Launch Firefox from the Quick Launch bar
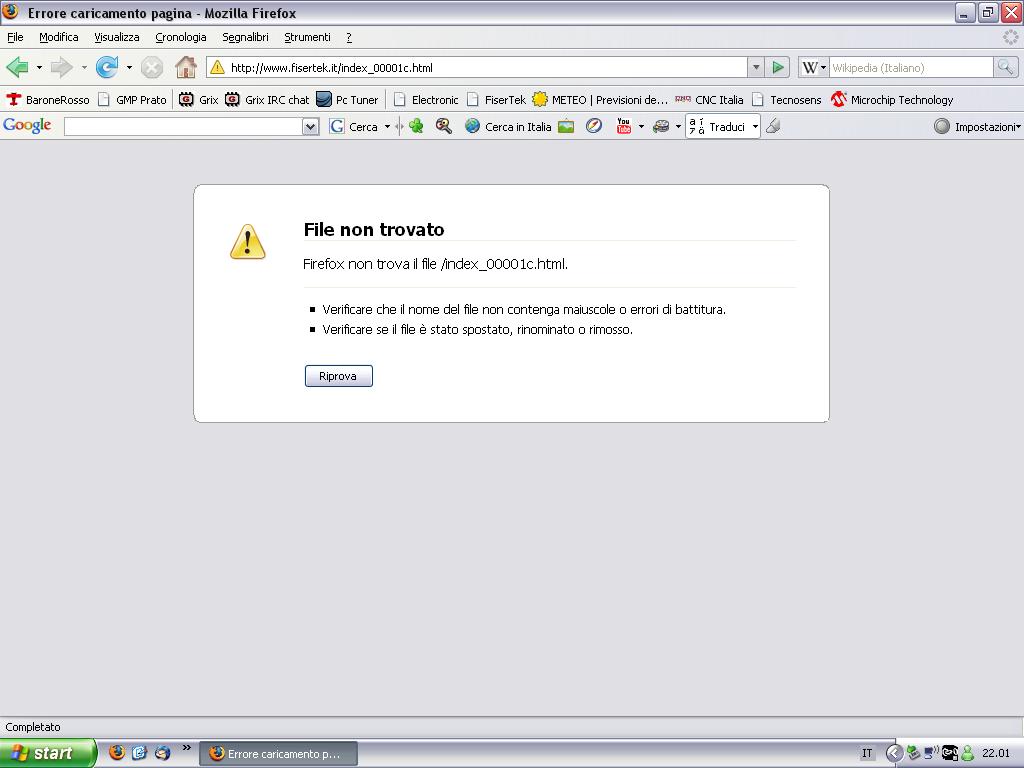Image resolution: width=1024 pixels, height=768 pixels. tap(117, 753)
